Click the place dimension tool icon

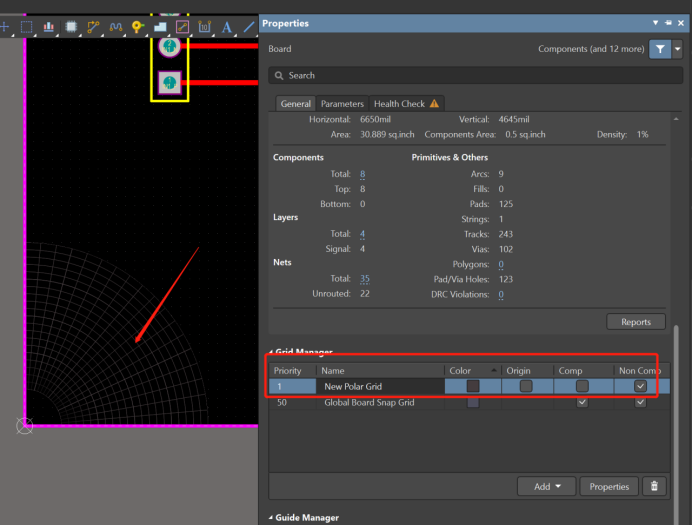point(204,27)
